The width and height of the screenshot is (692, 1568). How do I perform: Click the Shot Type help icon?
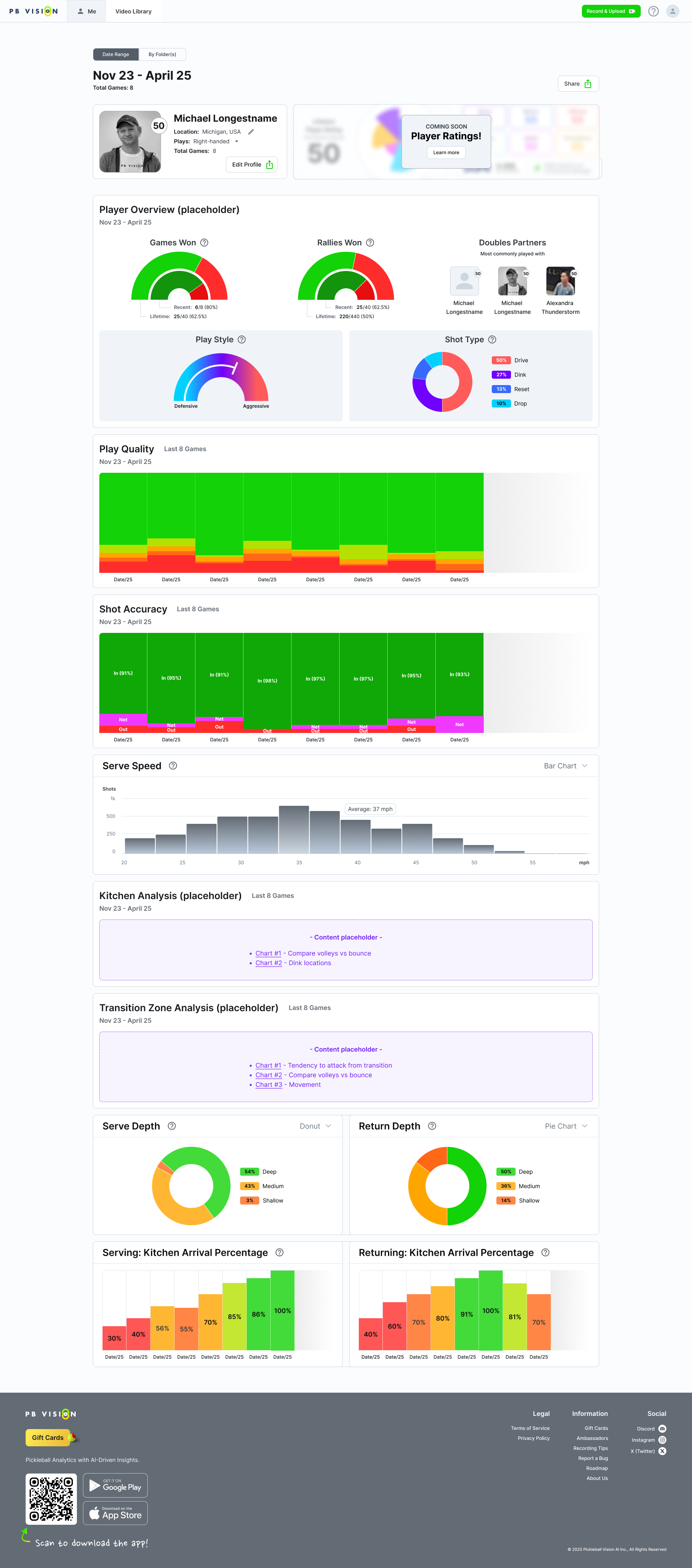click(x=492, y=339)
